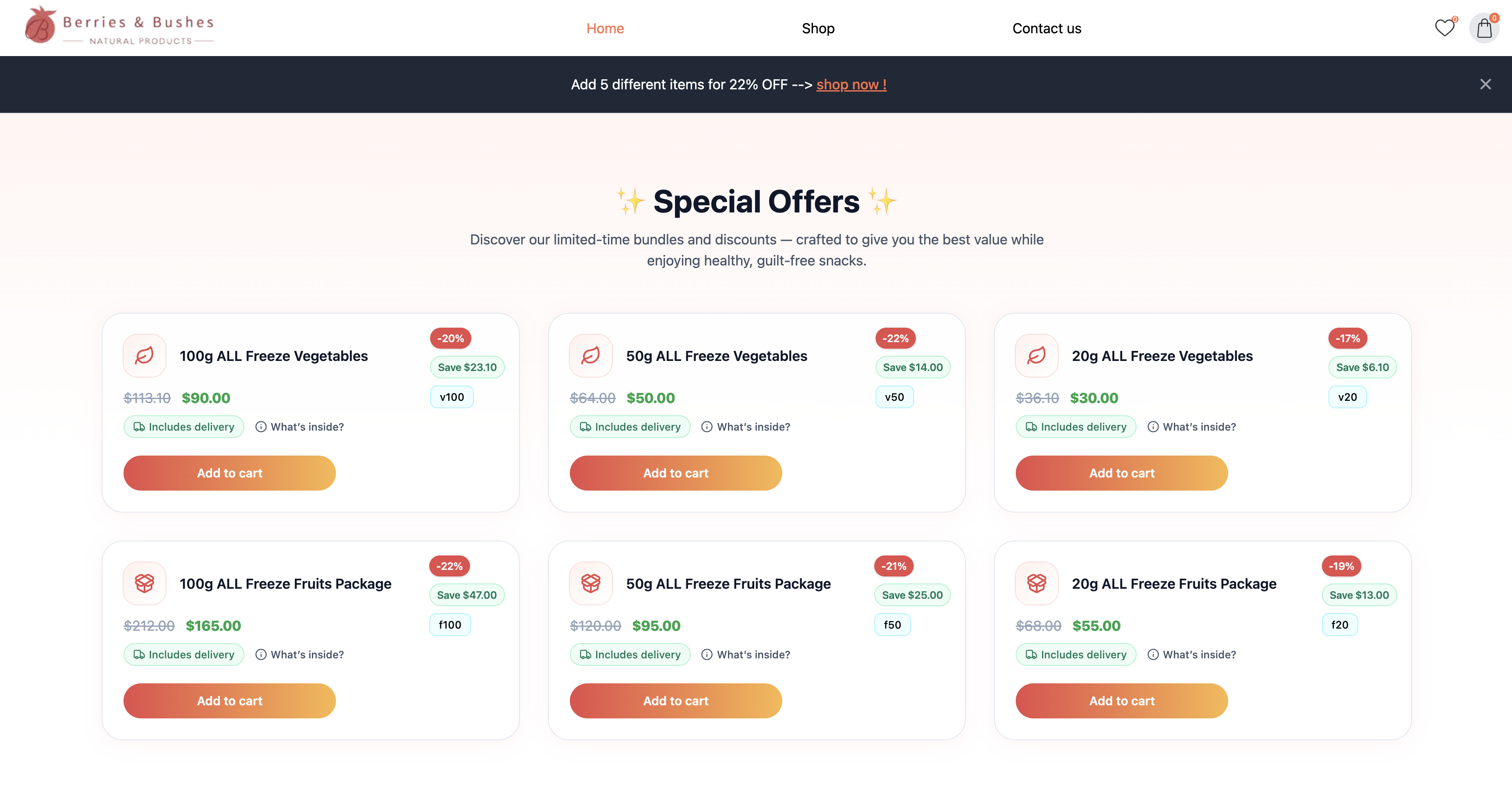1512x806 pixels.
Task: Click the Berries & Bushes pomegranate logo
Action: click(x=40, y=25)
